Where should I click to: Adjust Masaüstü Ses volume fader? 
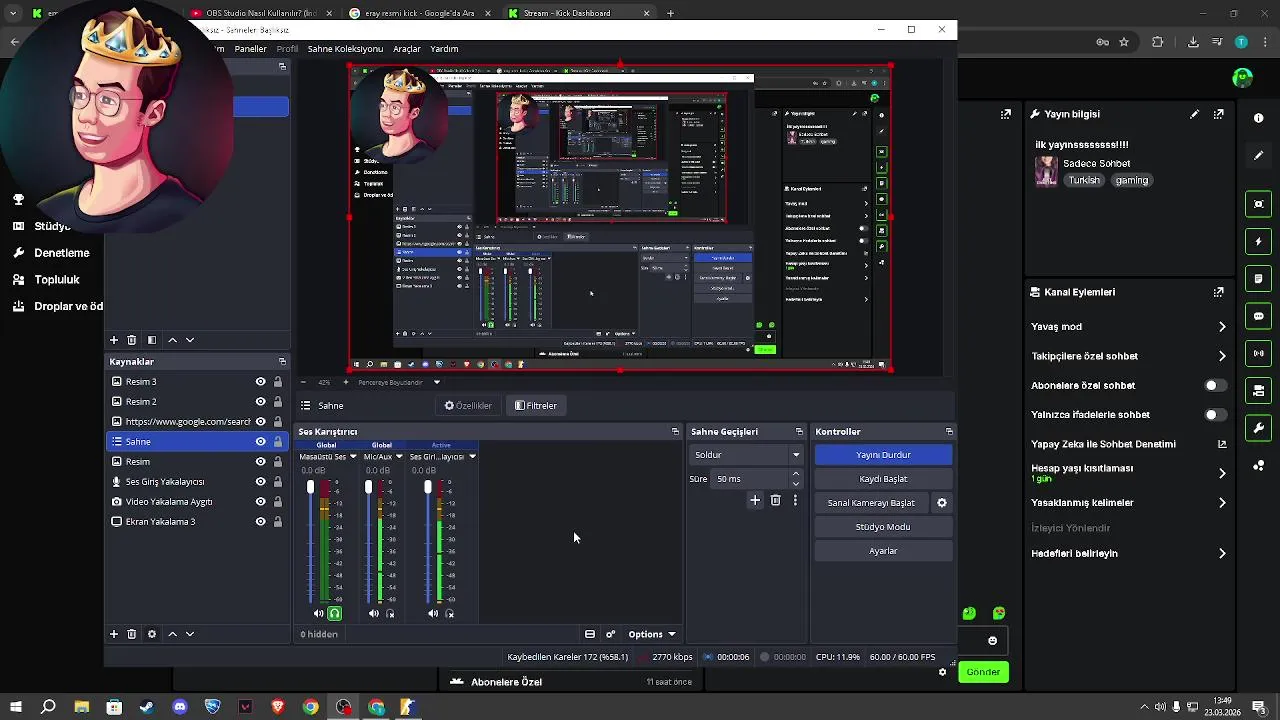tap(310, 487)
